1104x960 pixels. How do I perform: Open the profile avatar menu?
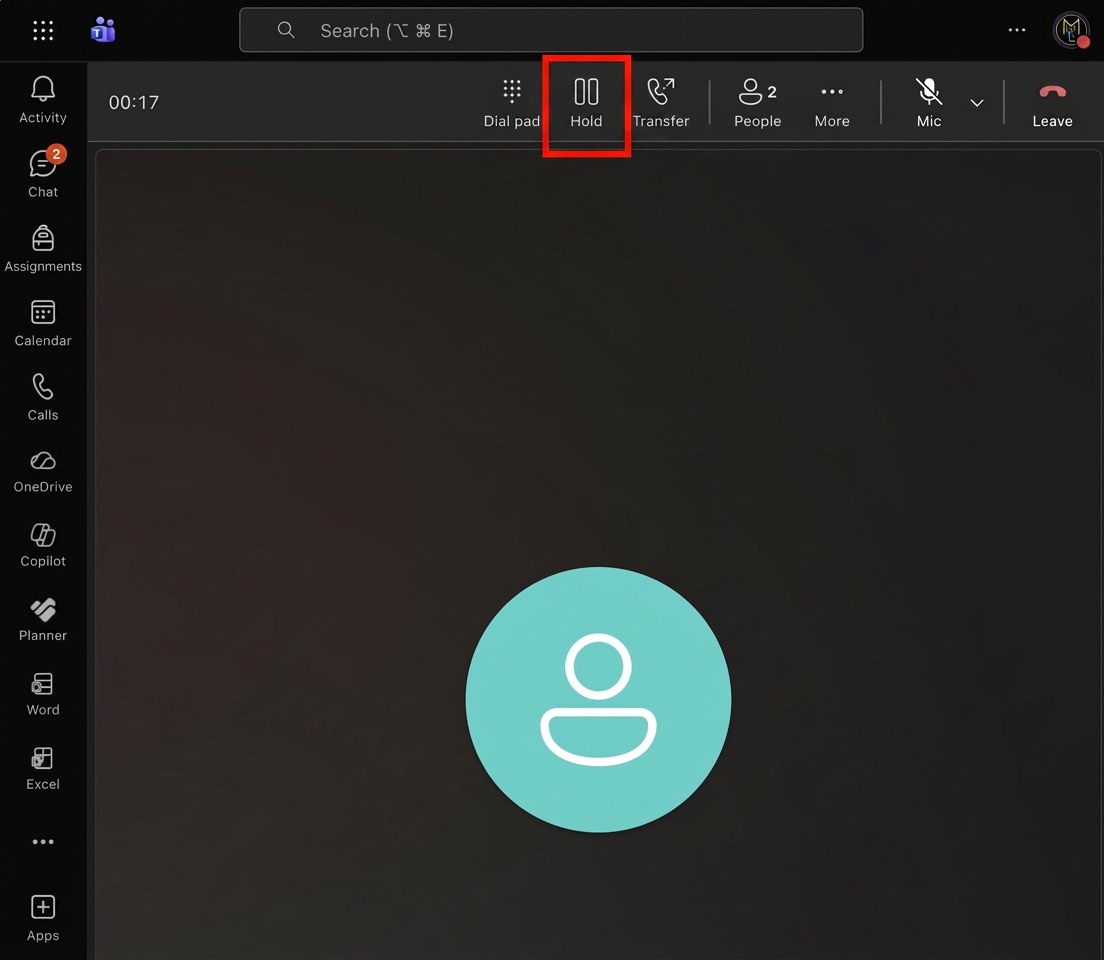tap(1071, 30)
